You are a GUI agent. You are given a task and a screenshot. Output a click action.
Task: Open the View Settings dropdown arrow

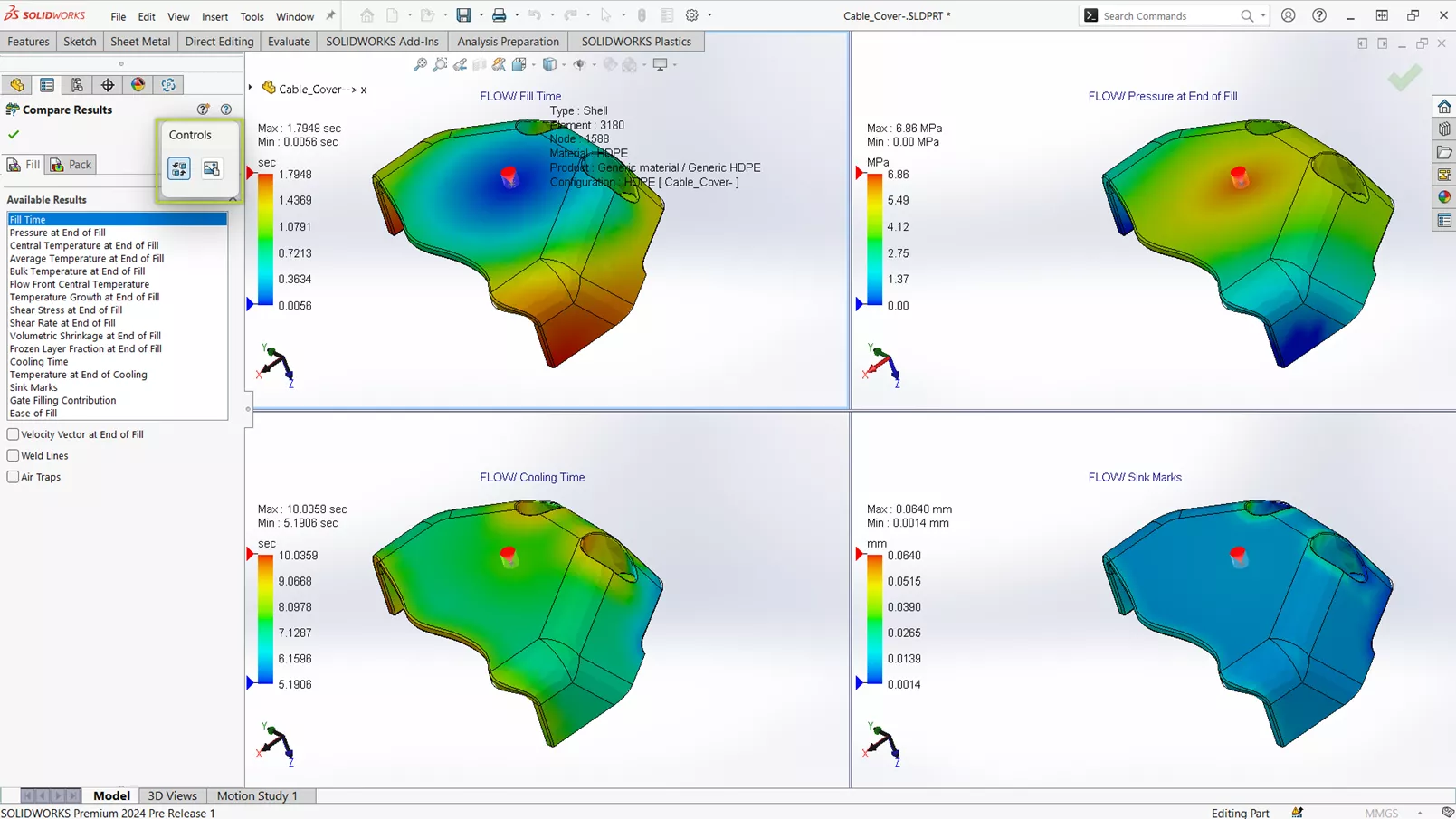pyautogui.click(x=675, y=64)
